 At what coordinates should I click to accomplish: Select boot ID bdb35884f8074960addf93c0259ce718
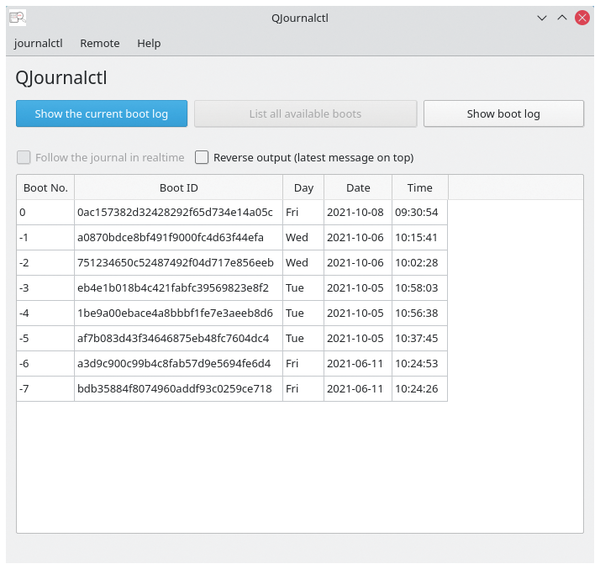pyautogui.click(x=179, y=389)
